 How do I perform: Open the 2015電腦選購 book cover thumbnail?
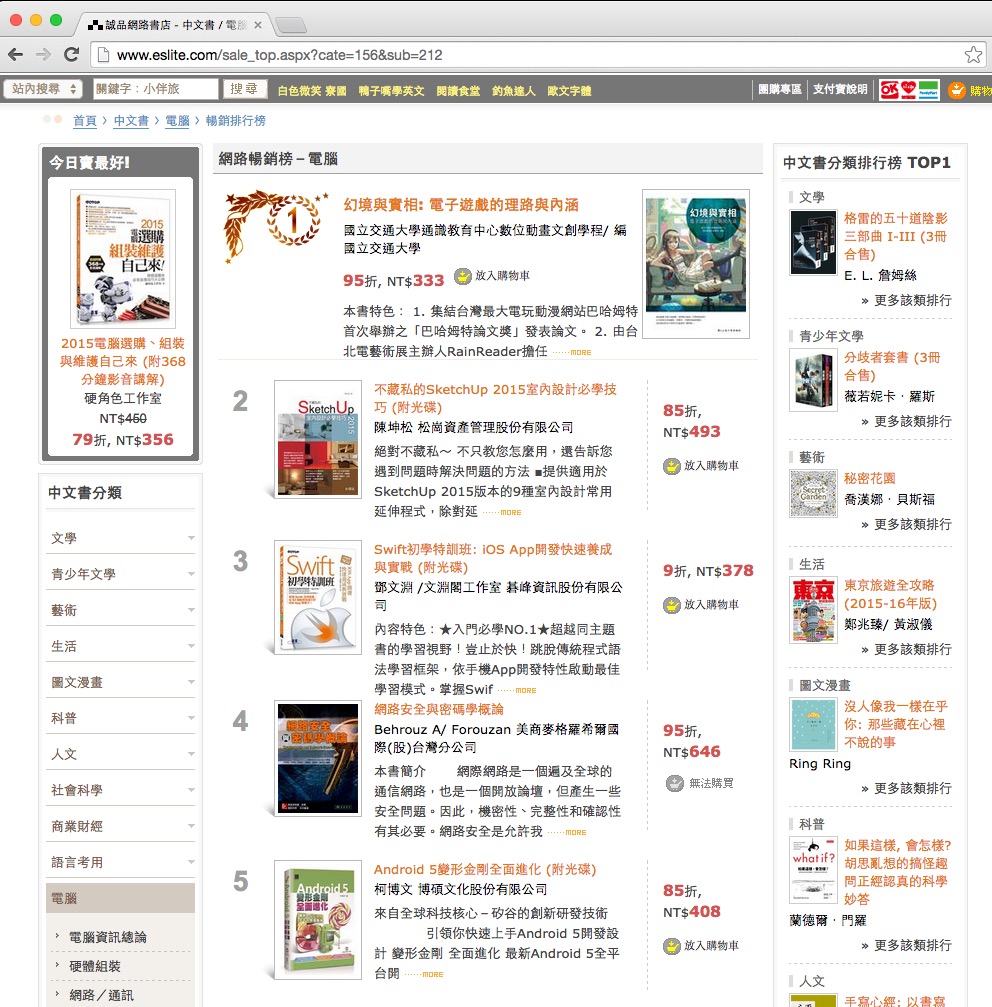(123, 258)
